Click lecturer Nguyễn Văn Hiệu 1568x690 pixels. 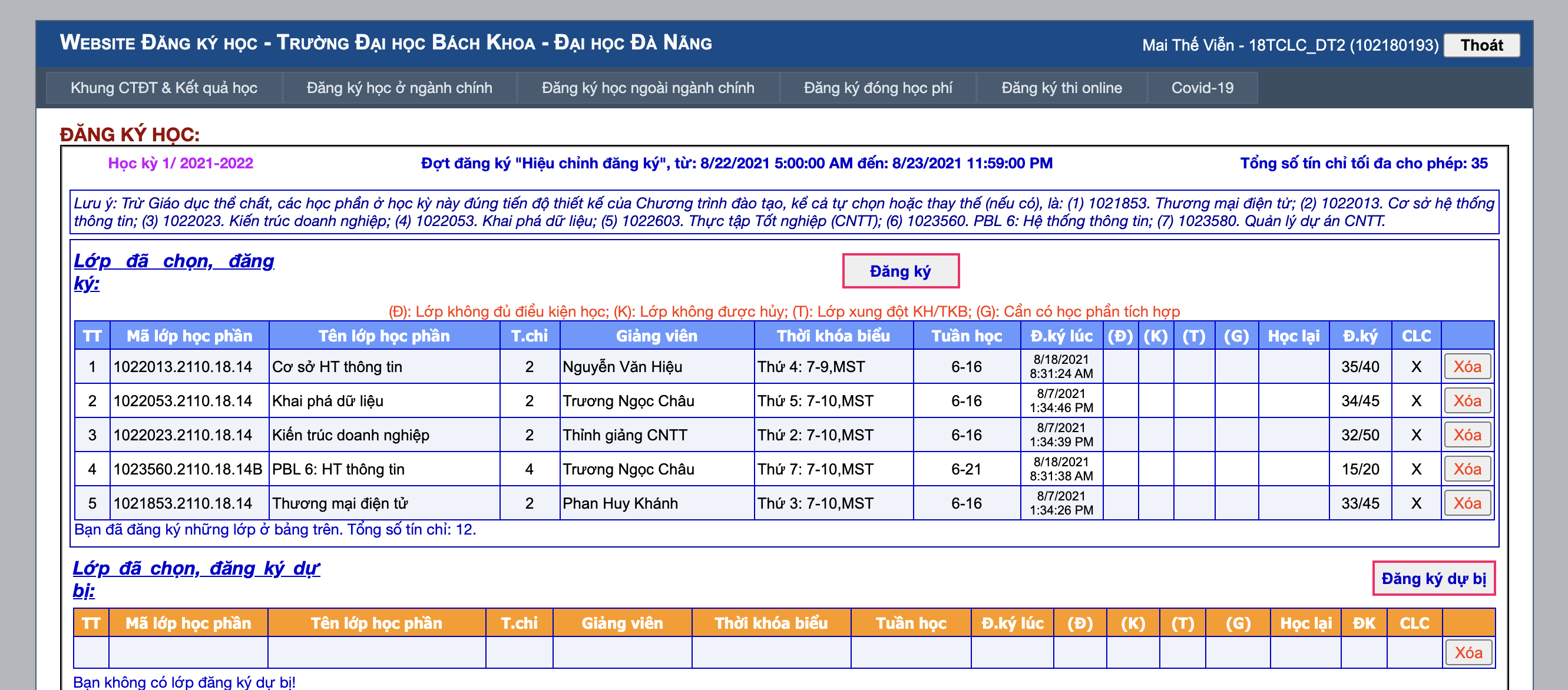point(622,367)
